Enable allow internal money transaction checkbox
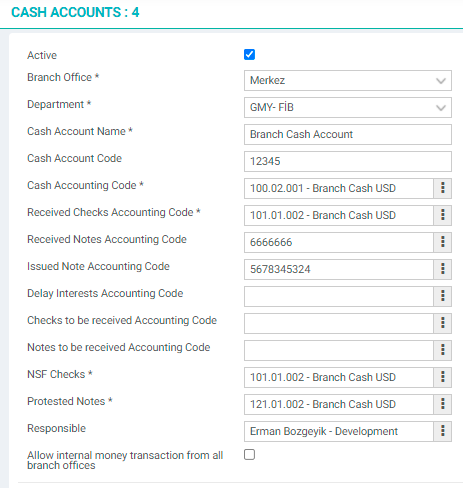Image resolution: width=463 pixels, height=488 pixels. pos(249,454)
